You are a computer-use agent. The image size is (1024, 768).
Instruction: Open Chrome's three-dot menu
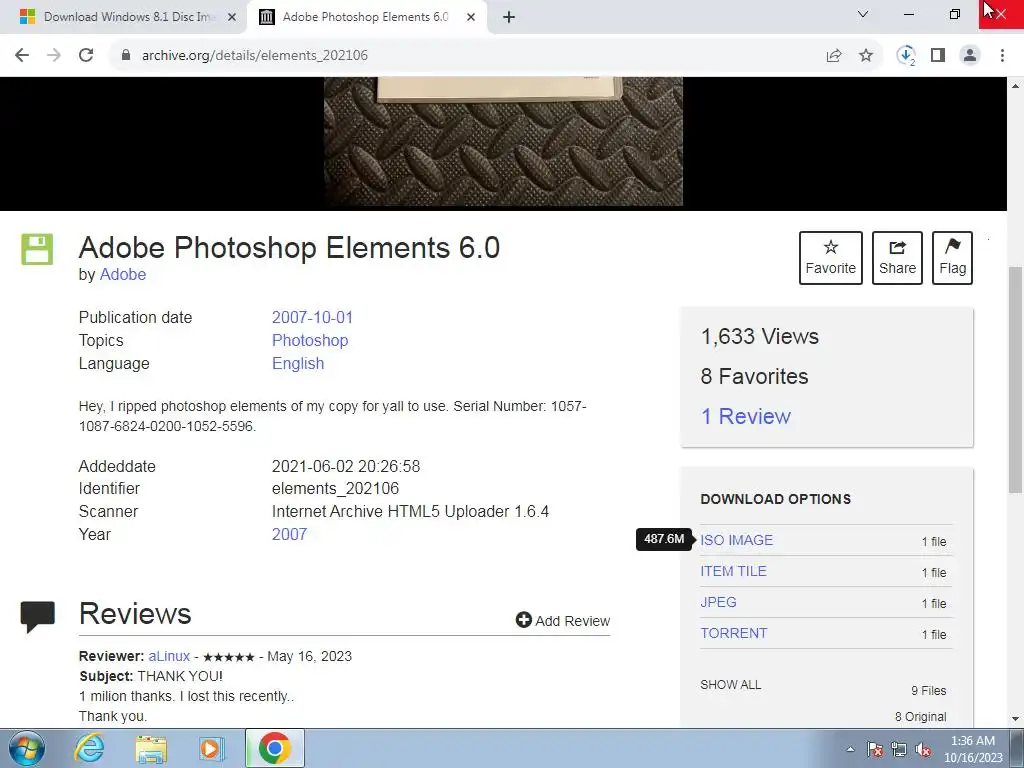tap(1002, 56)
